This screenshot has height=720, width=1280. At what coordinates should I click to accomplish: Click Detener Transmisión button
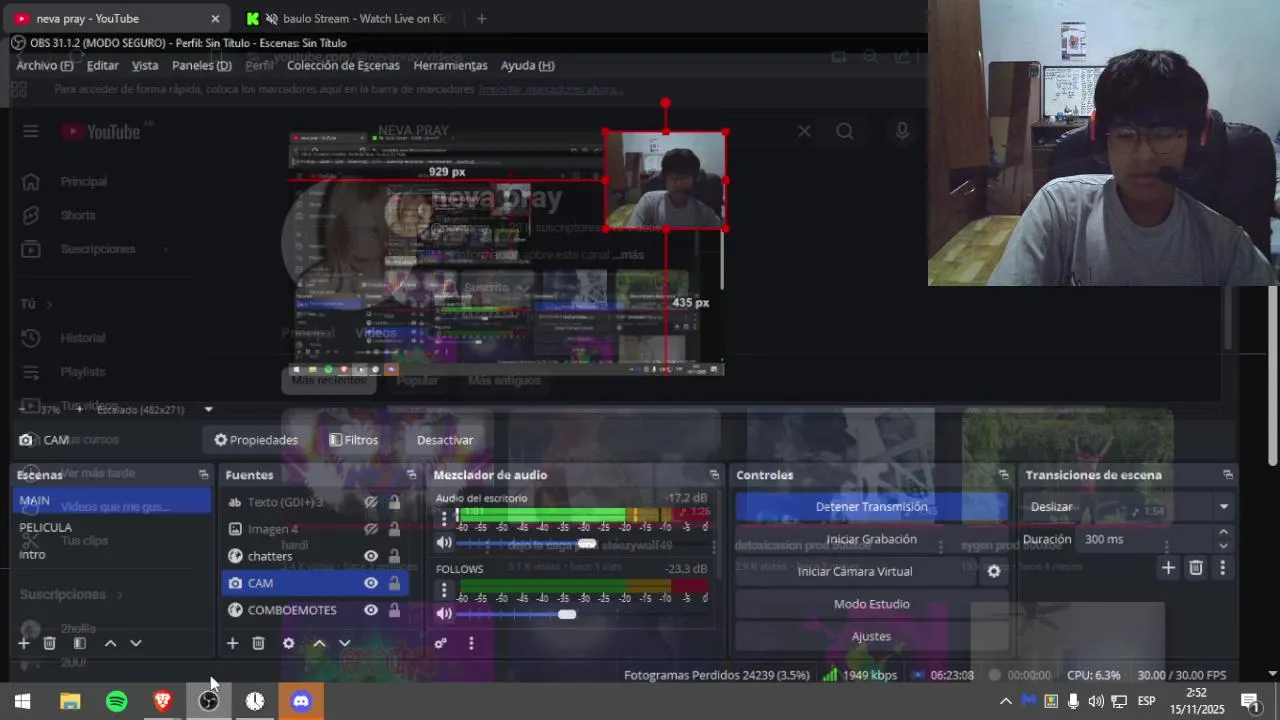click(871, 507)
